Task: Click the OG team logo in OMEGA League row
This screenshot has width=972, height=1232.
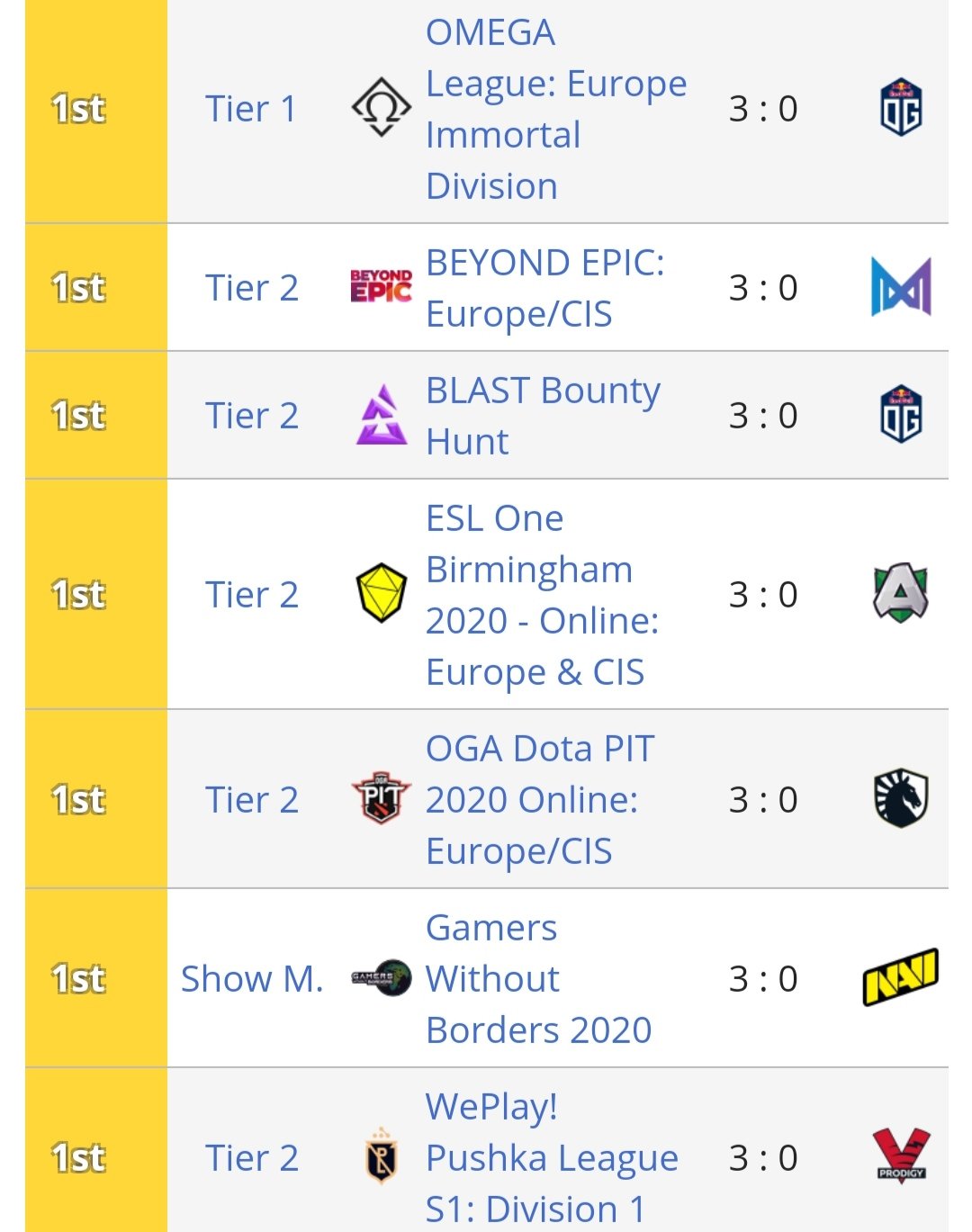Action: 900,108
